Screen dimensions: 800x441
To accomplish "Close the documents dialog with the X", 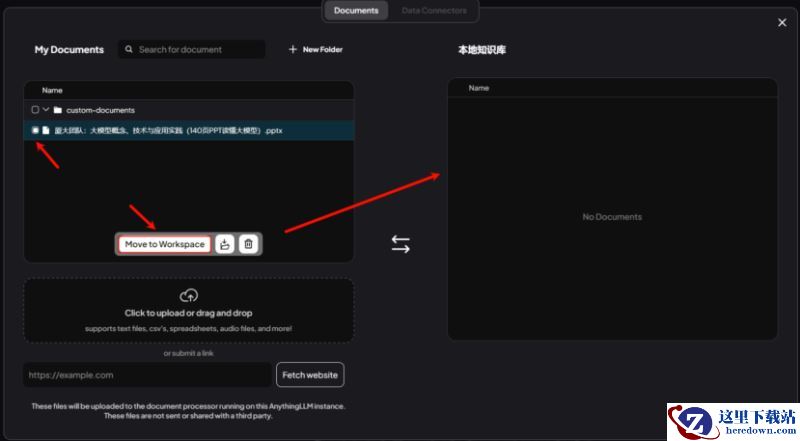I will coord(782,23).
